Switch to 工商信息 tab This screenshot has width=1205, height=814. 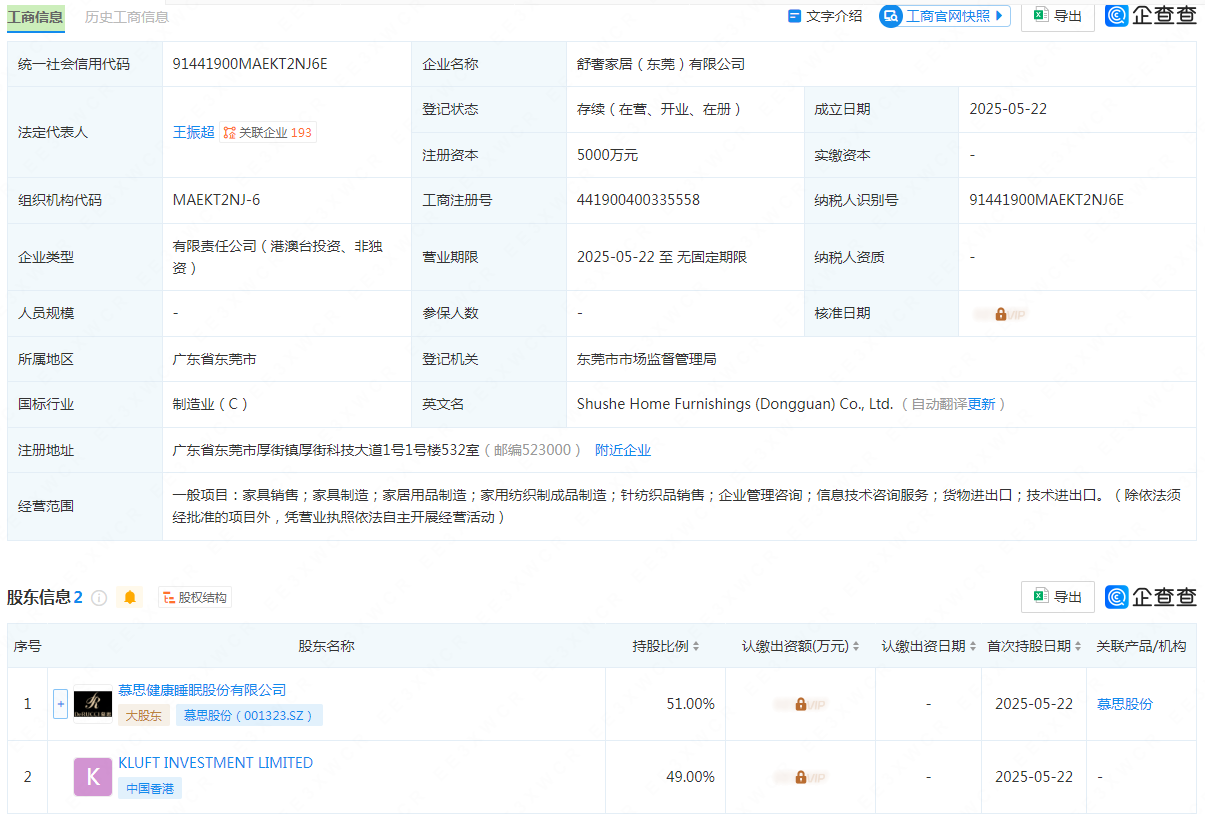point(35,16)
